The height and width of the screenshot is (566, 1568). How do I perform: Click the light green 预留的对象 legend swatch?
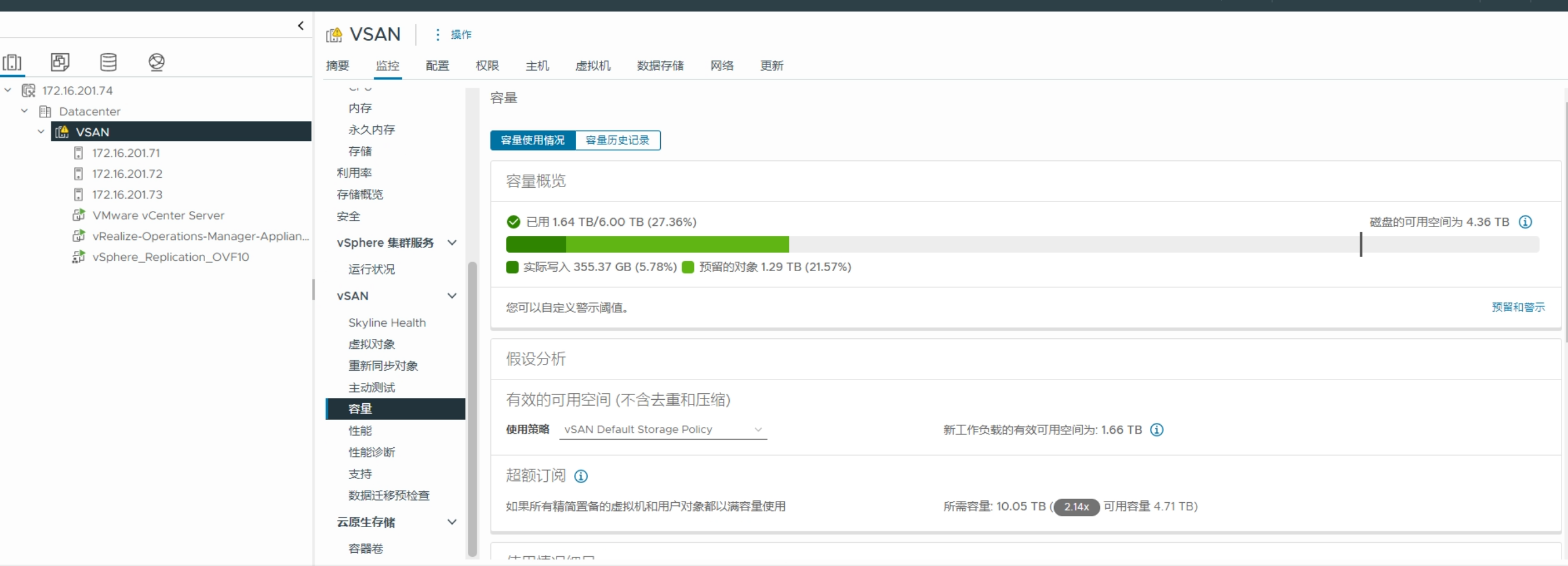point(688,267)
